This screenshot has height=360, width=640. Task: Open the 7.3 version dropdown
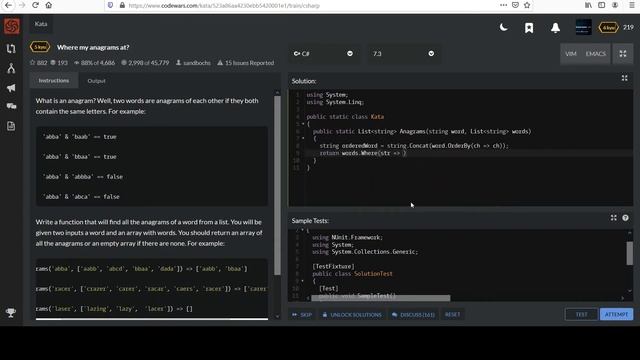[x=404, y=53]
